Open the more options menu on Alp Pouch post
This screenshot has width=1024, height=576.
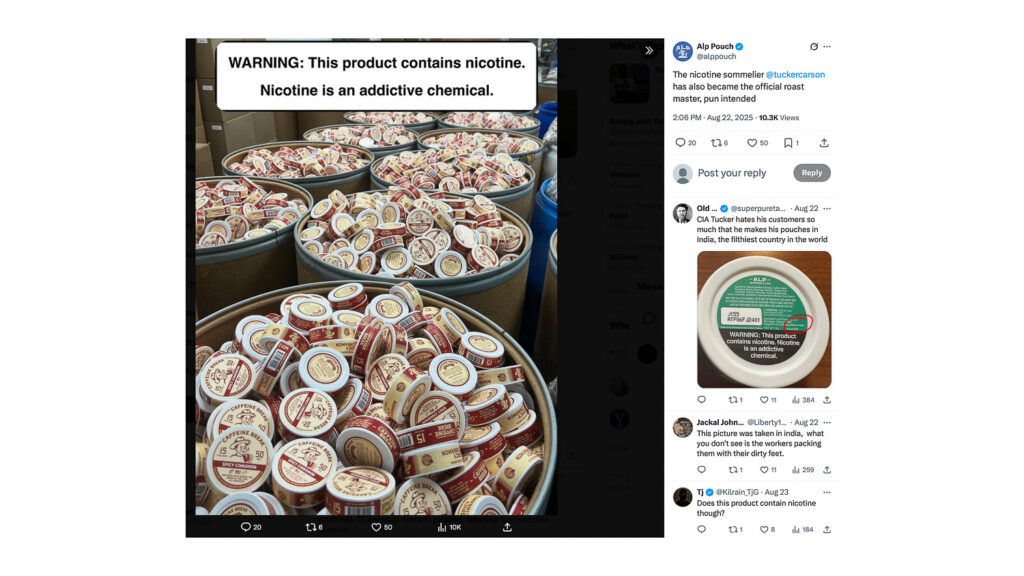click(x=827, y=46)
